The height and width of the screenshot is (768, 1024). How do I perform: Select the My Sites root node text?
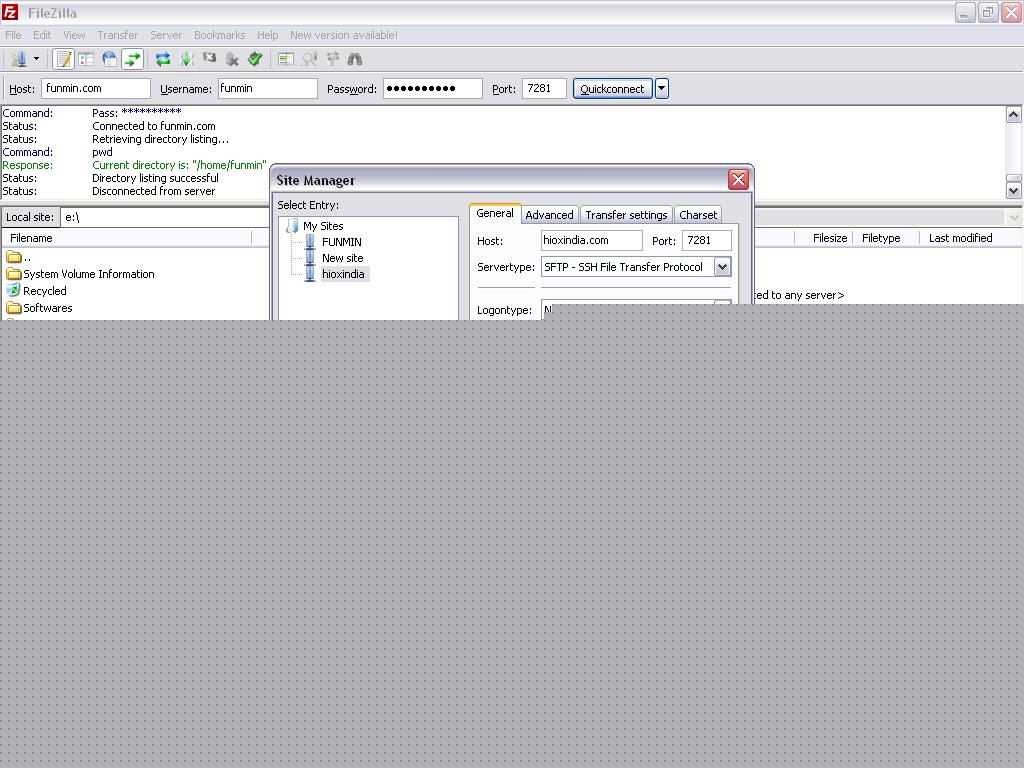coord(323,226)
